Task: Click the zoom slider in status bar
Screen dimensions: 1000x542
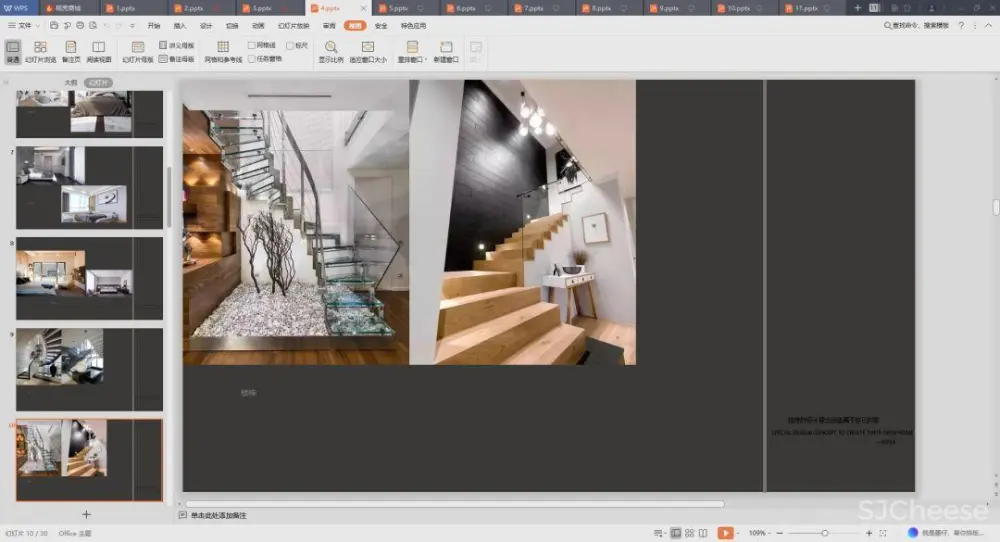Action: click(823, 533)
